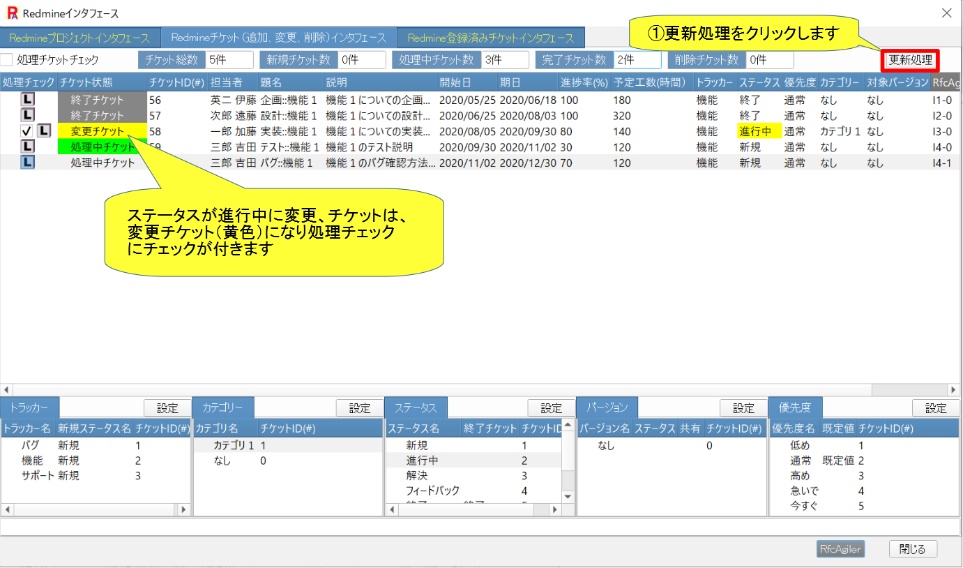The image size is (963, 568).
Task: Uncheck the 処理チェック box for ticket 58
Action: click(26, 131)
